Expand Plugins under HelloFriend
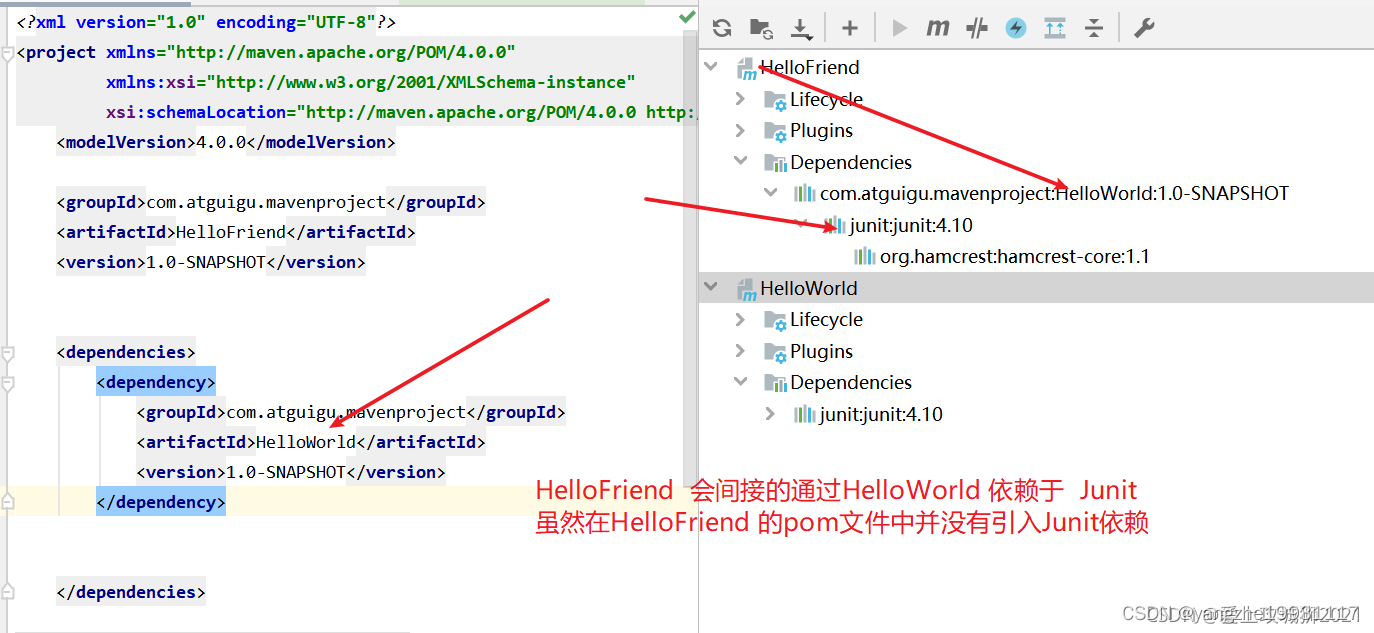 tap(740, 130)
